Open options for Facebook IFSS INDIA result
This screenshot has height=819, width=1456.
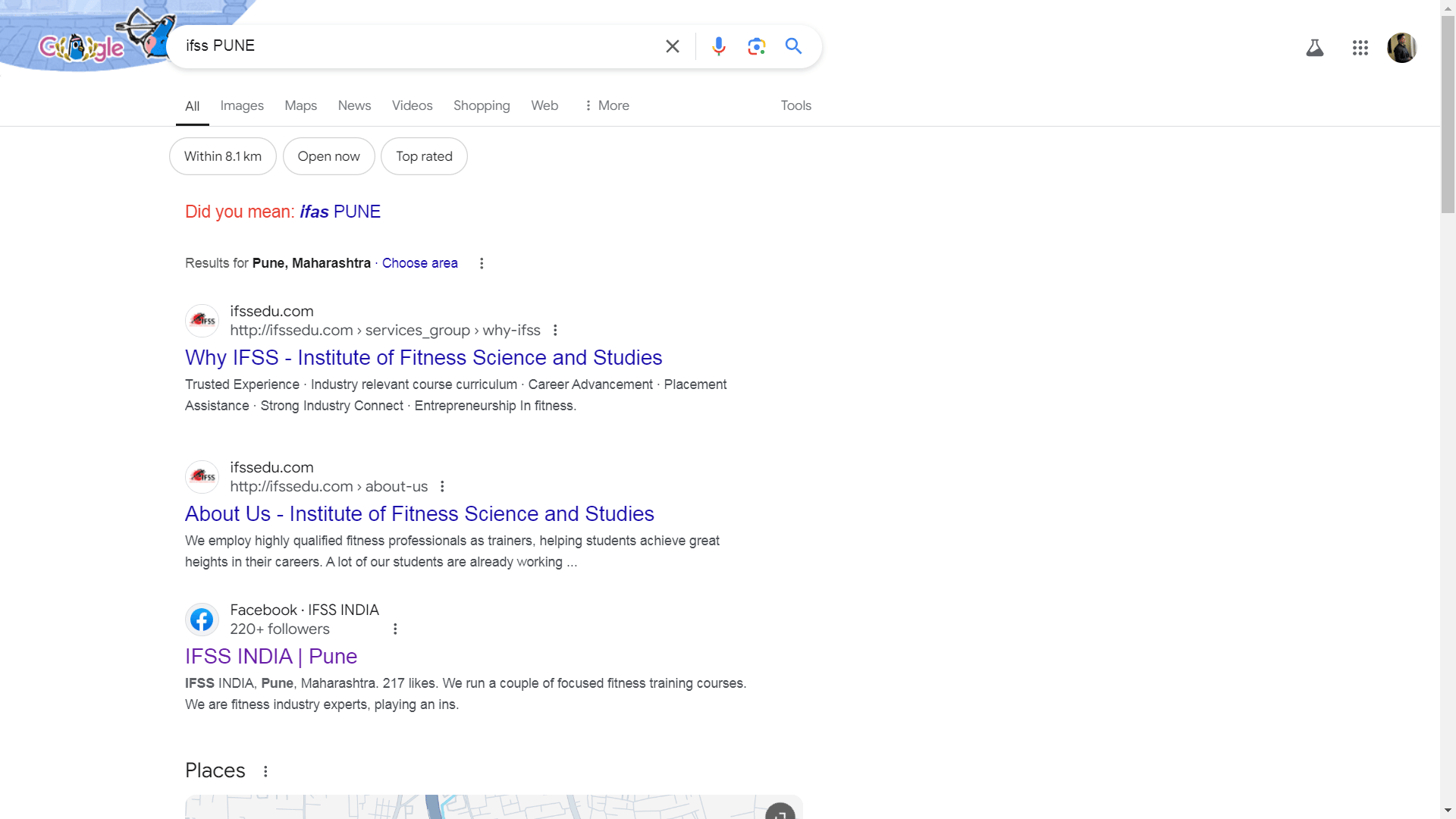coord(395,629)
